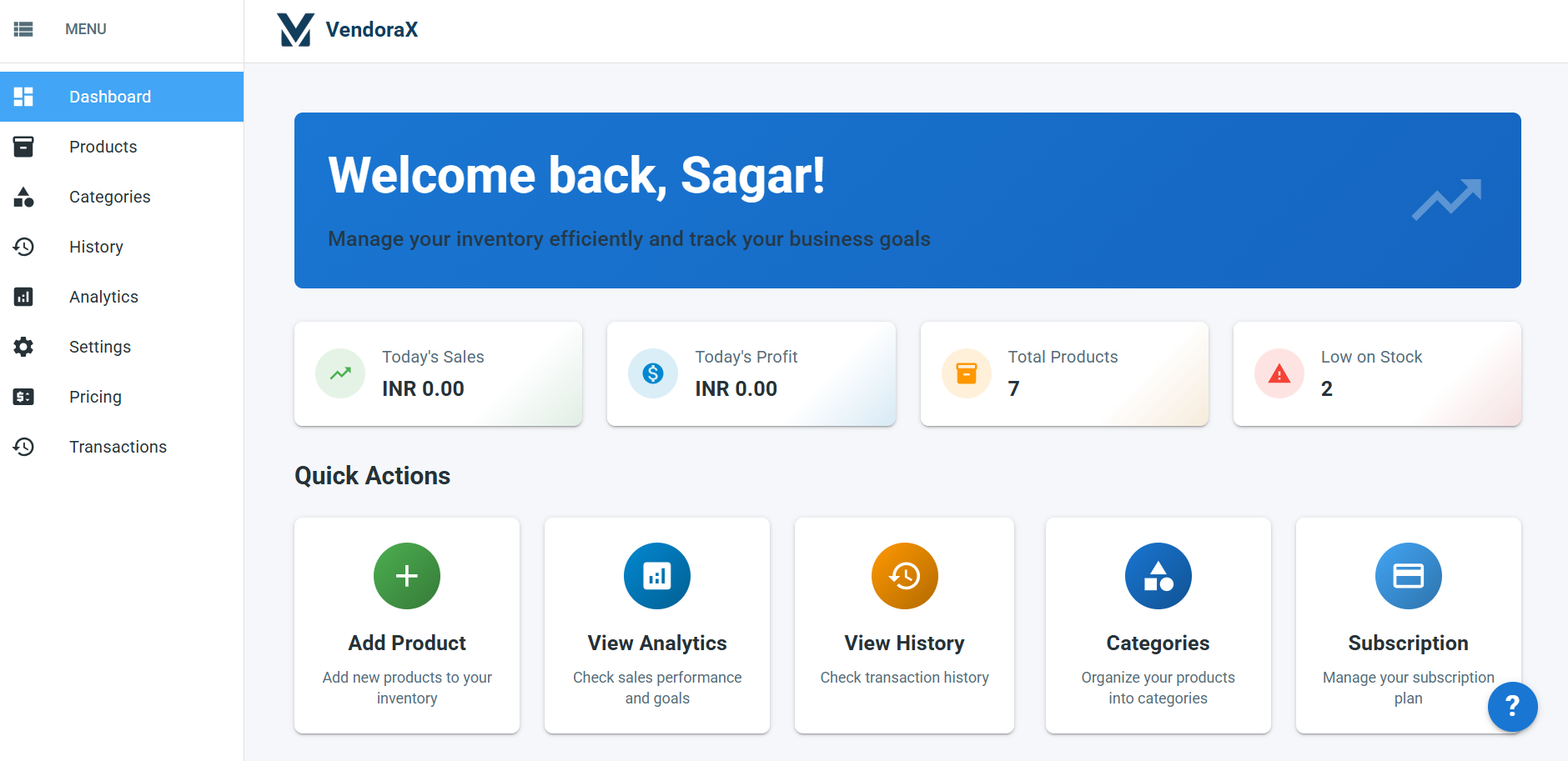Click the orange View History clock icon

point(904,576)
